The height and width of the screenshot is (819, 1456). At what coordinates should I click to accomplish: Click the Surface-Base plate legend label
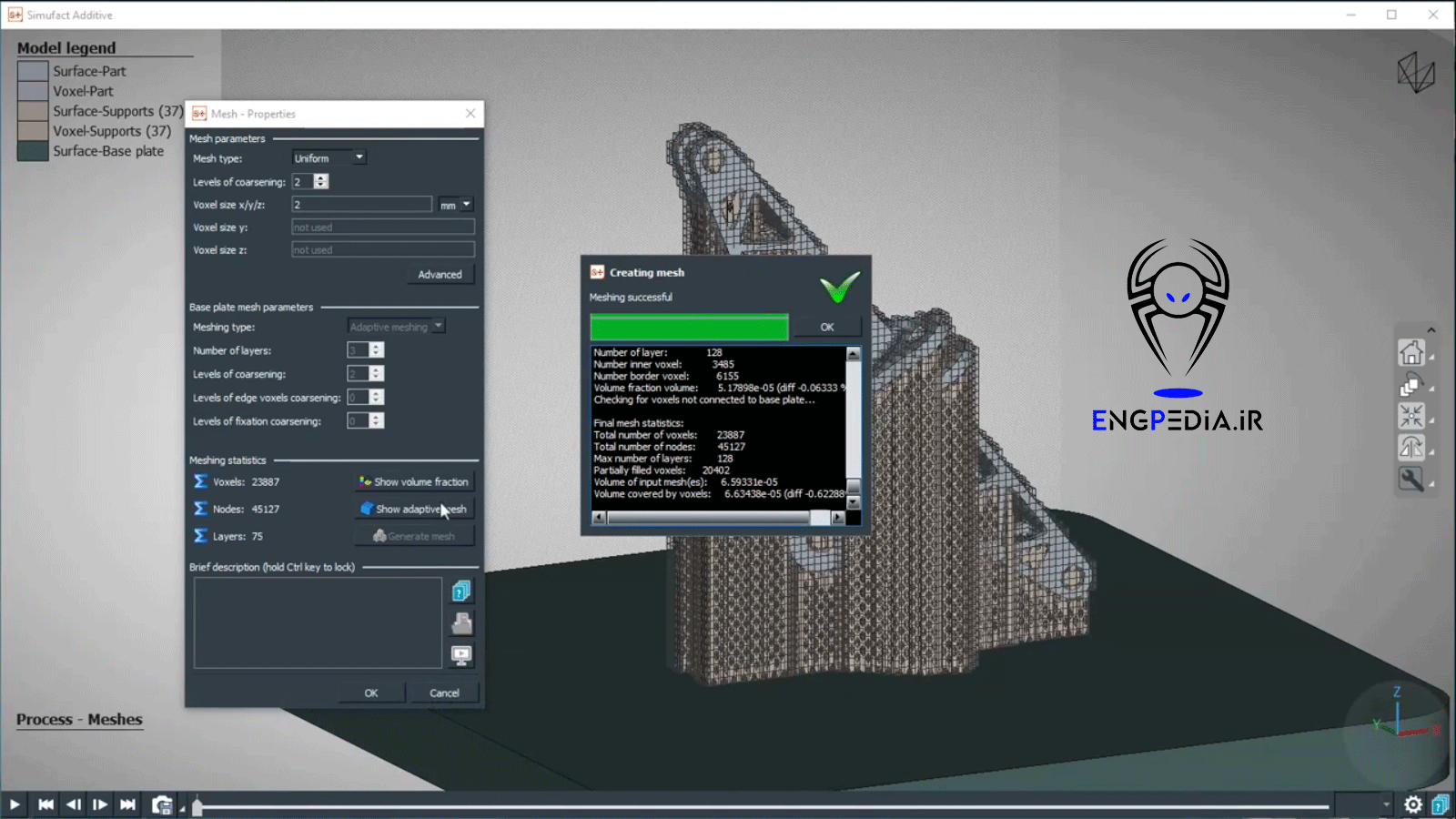point(108,151)
